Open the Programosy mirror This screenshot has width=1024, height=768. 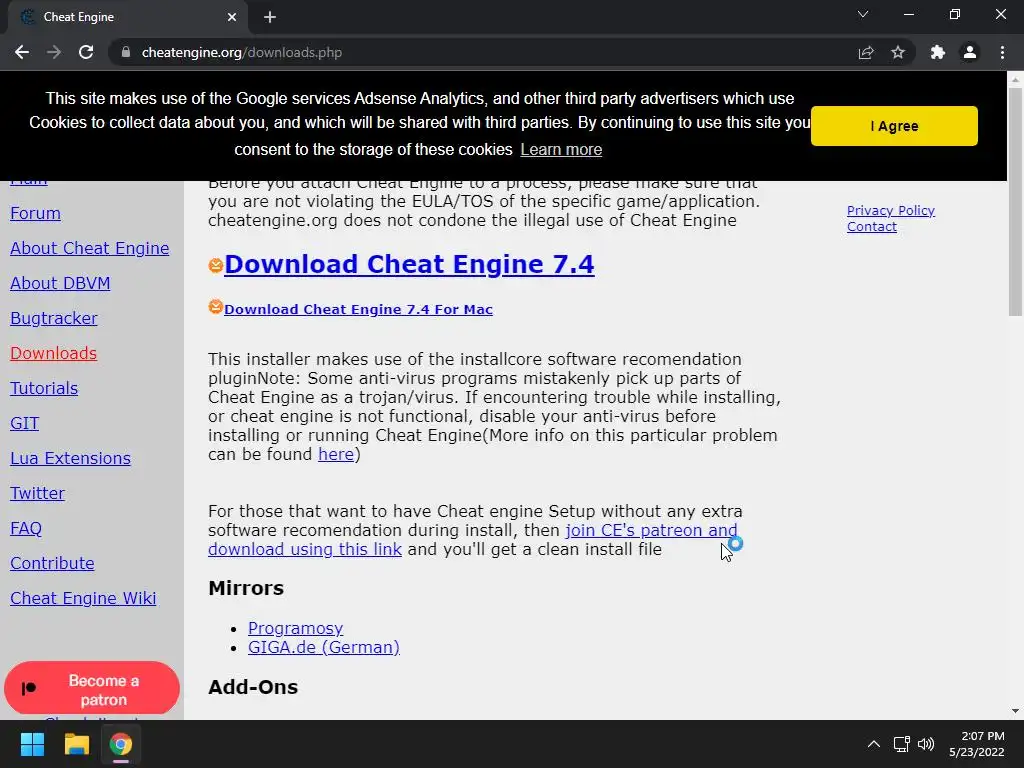295,628
